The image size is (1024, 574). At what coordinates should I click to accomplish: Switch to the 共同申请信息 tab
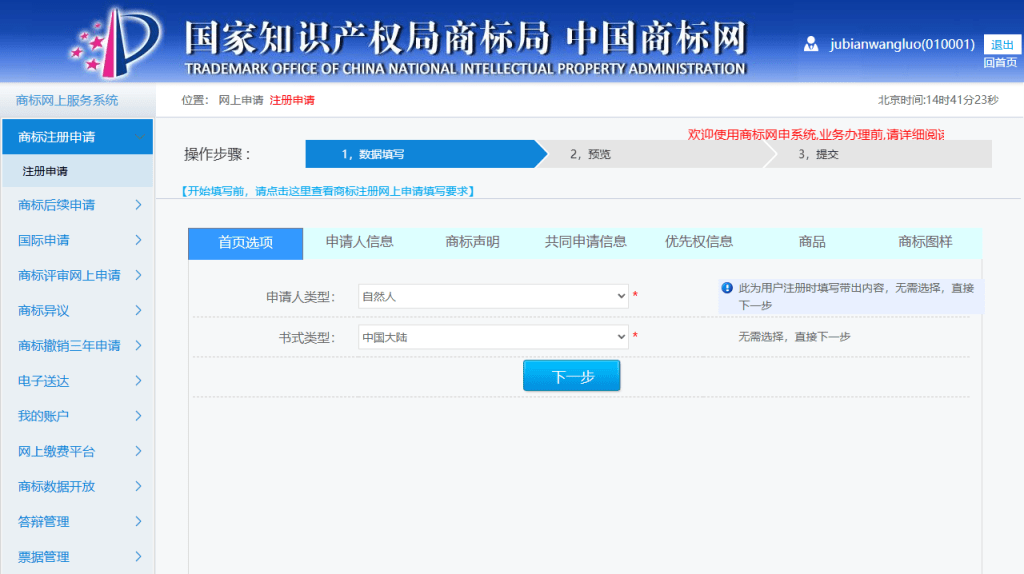point(586,242)
